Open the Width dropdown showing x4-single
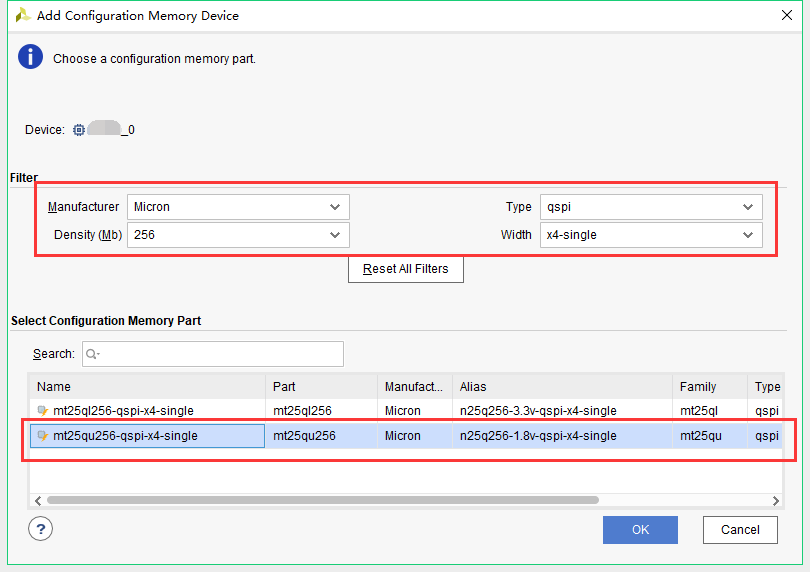 pyautogui.click(x=651, y=235)
